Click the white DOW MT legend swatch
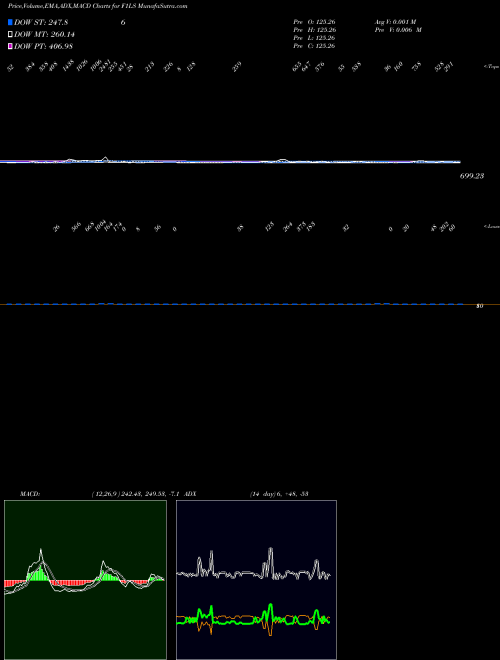Image resolution: width=500 pixels, height=660 pixels. [10, 35]
